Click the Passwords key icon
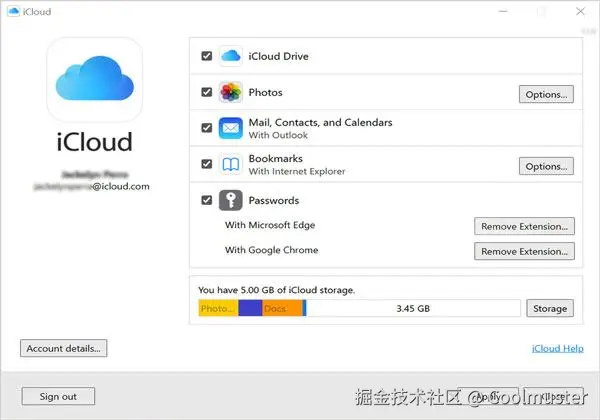This screenshot has height=420, width=600. click(x=231, y=200)
